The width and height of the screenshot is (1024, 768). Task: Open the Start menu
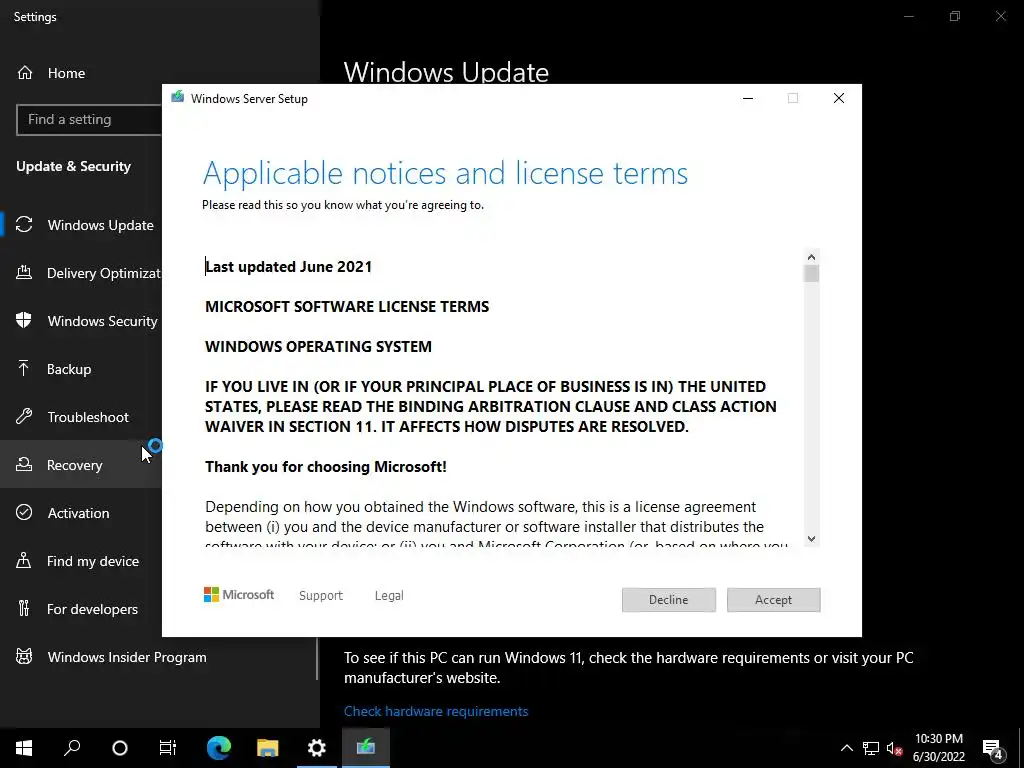coord(24,748)
